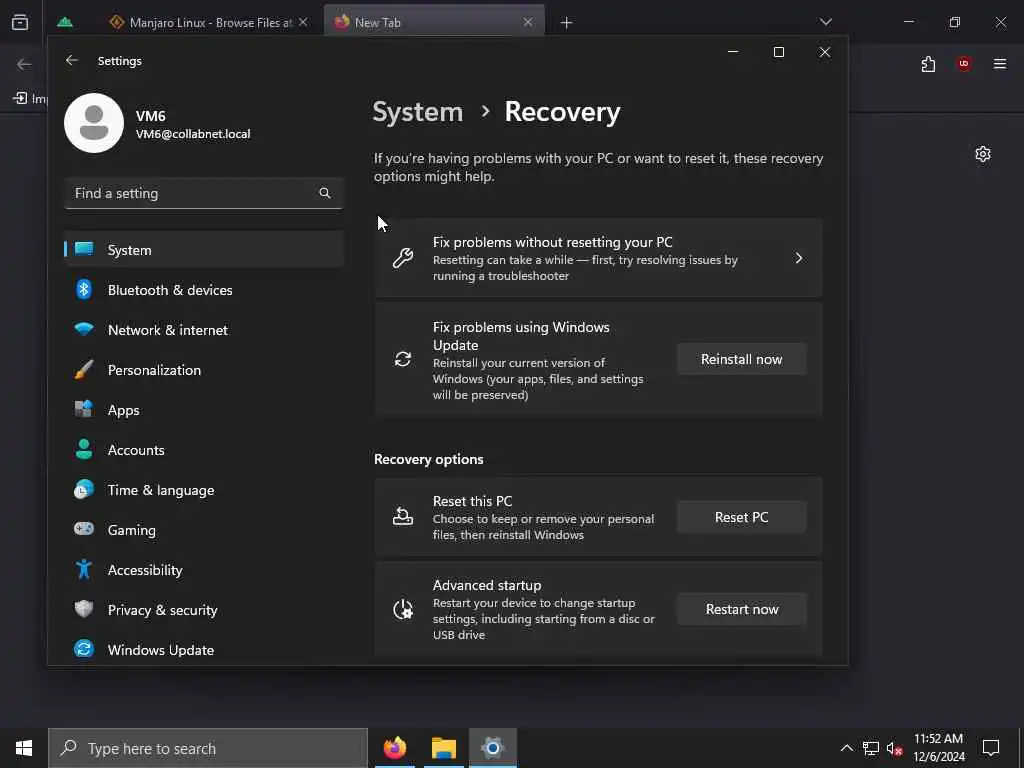Click the Import bookmarks toolbar item

[x=30, y=98]
